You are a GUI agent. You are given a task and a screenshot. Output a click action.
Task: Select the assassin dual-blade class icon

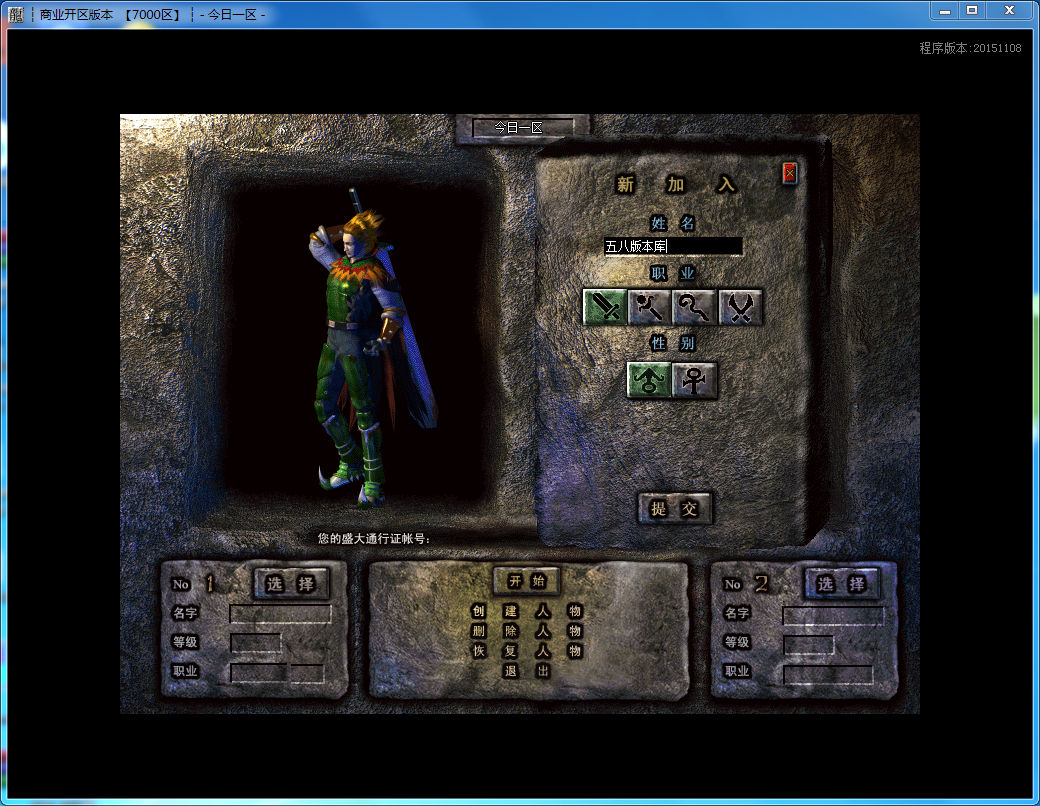pos(740,306)
